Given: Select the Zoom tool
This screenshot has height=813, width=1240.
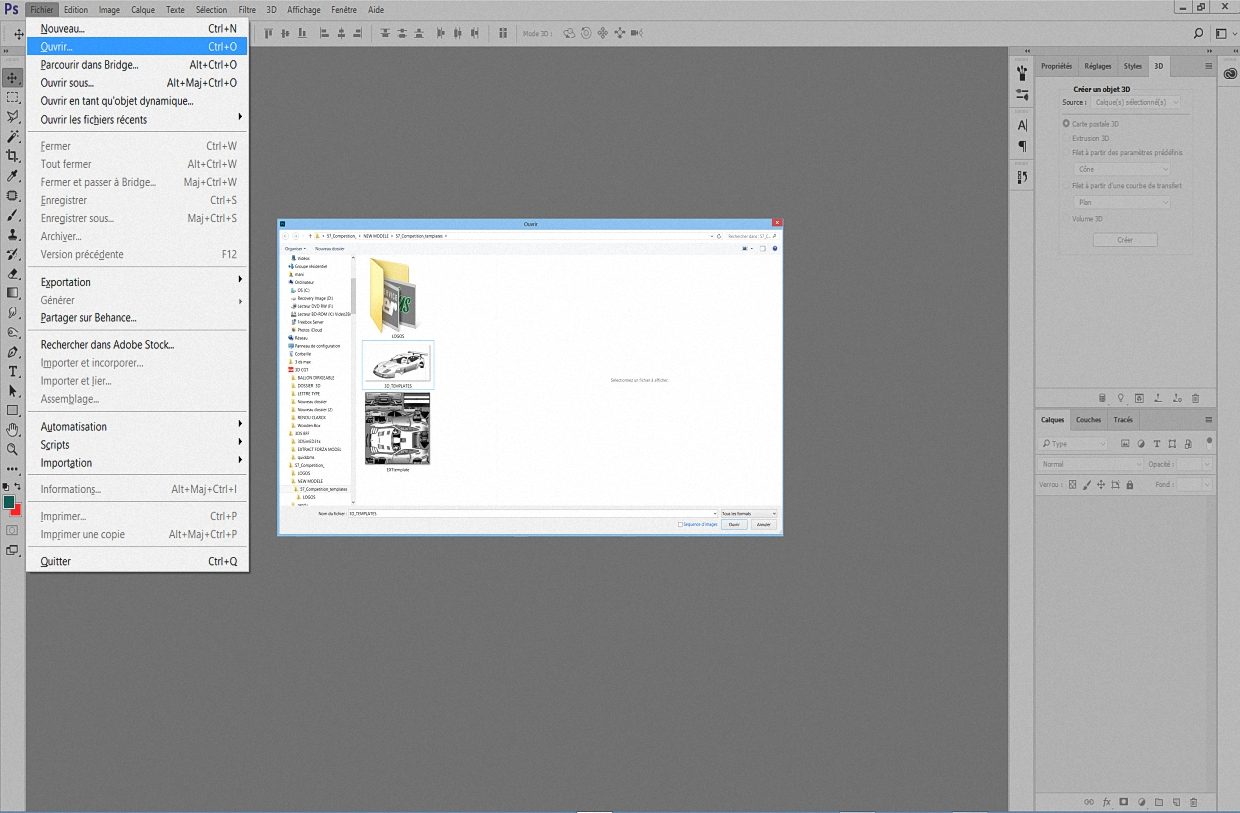Looking at the screenshot, I should pos(13,450).
